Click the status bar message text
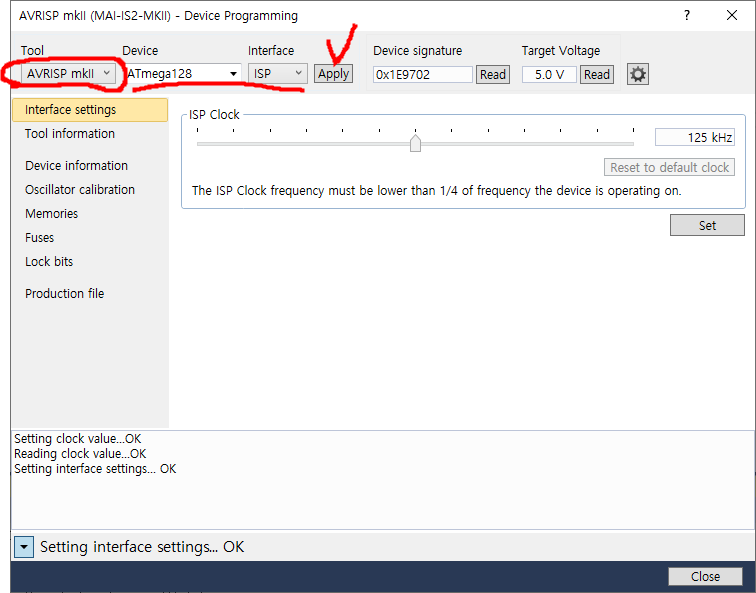The image size is (756, 593). click(142, 547)
